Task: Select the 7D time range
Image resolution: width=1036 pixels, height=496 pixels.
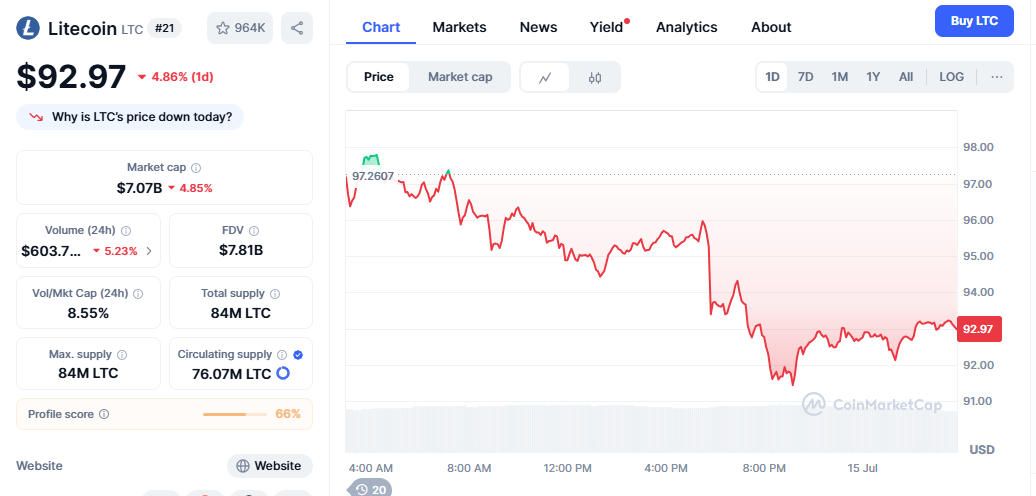Action: (805, 77)
